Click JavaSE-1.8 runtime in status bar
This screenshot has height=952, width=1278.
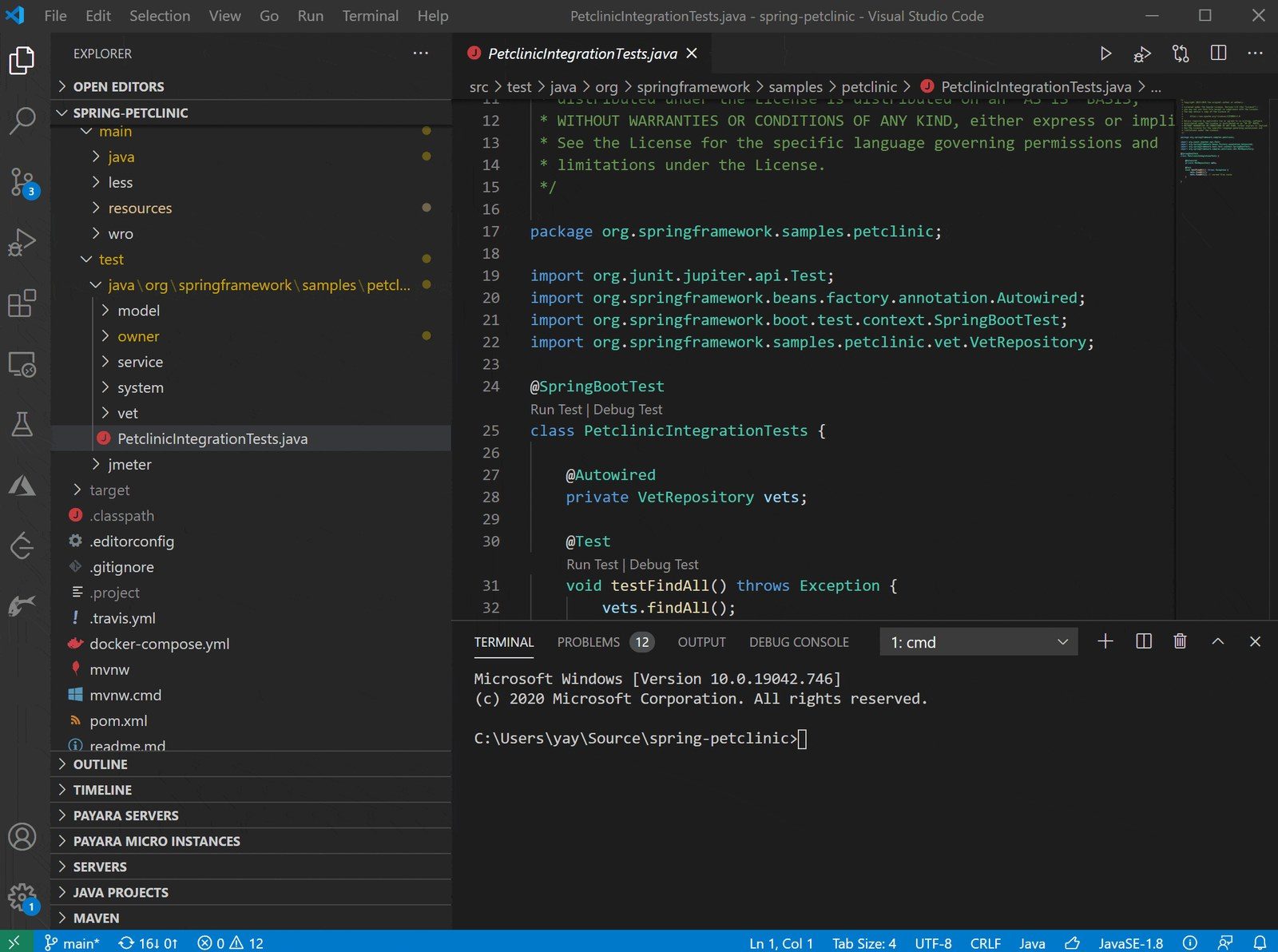tap(1130, 942)
